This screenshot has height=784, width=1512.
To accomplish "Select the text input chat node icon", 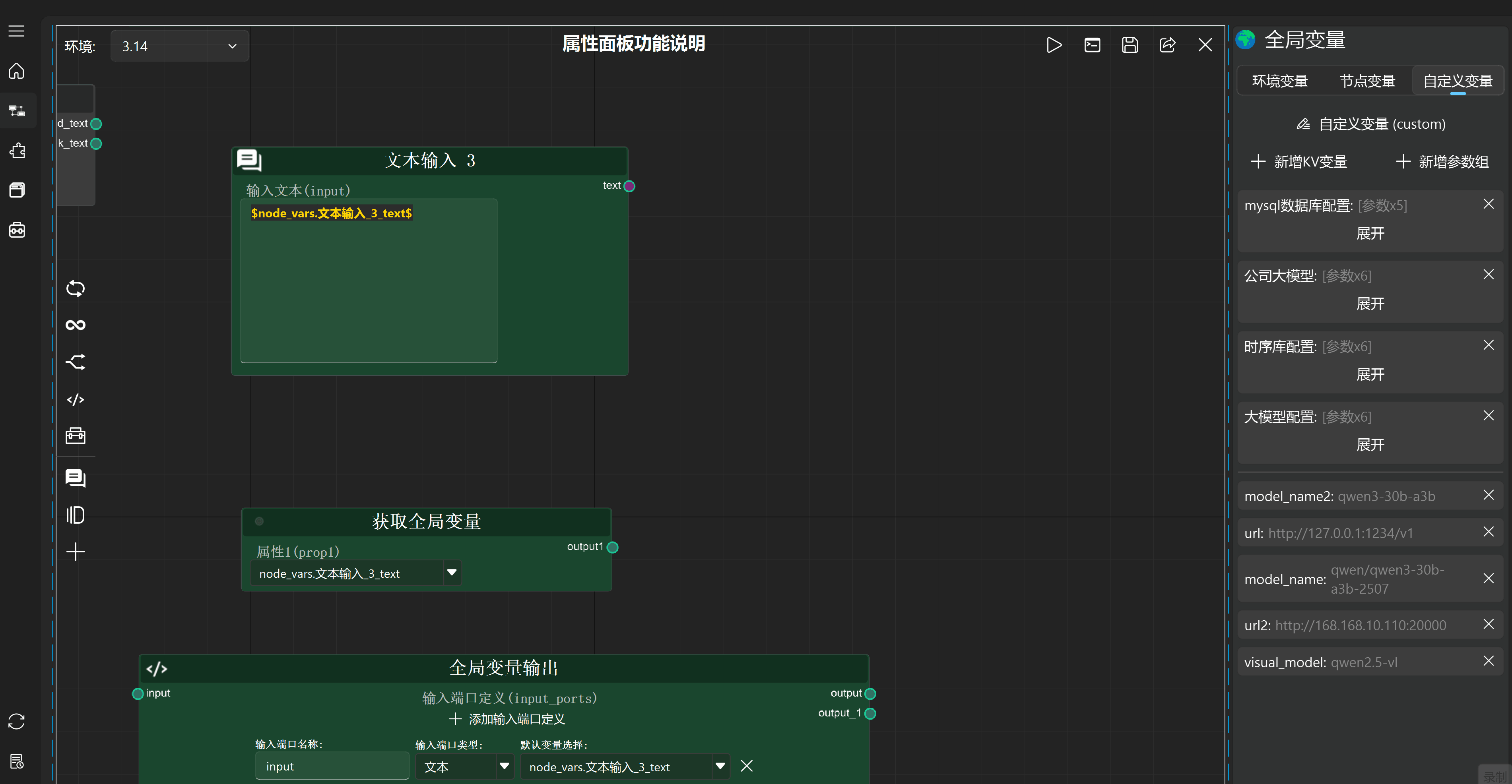I will (x=75, y=478).
